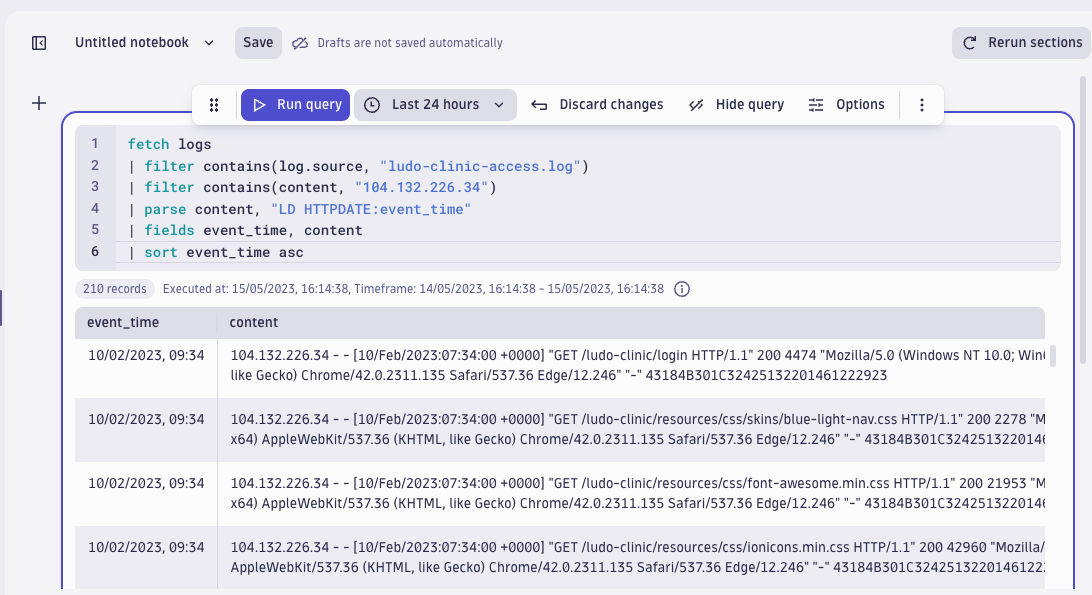This screenshot has height=595, width=1092.
Task: Collapse the notebook sidebar using the panel icon
Action: (40, 42)
